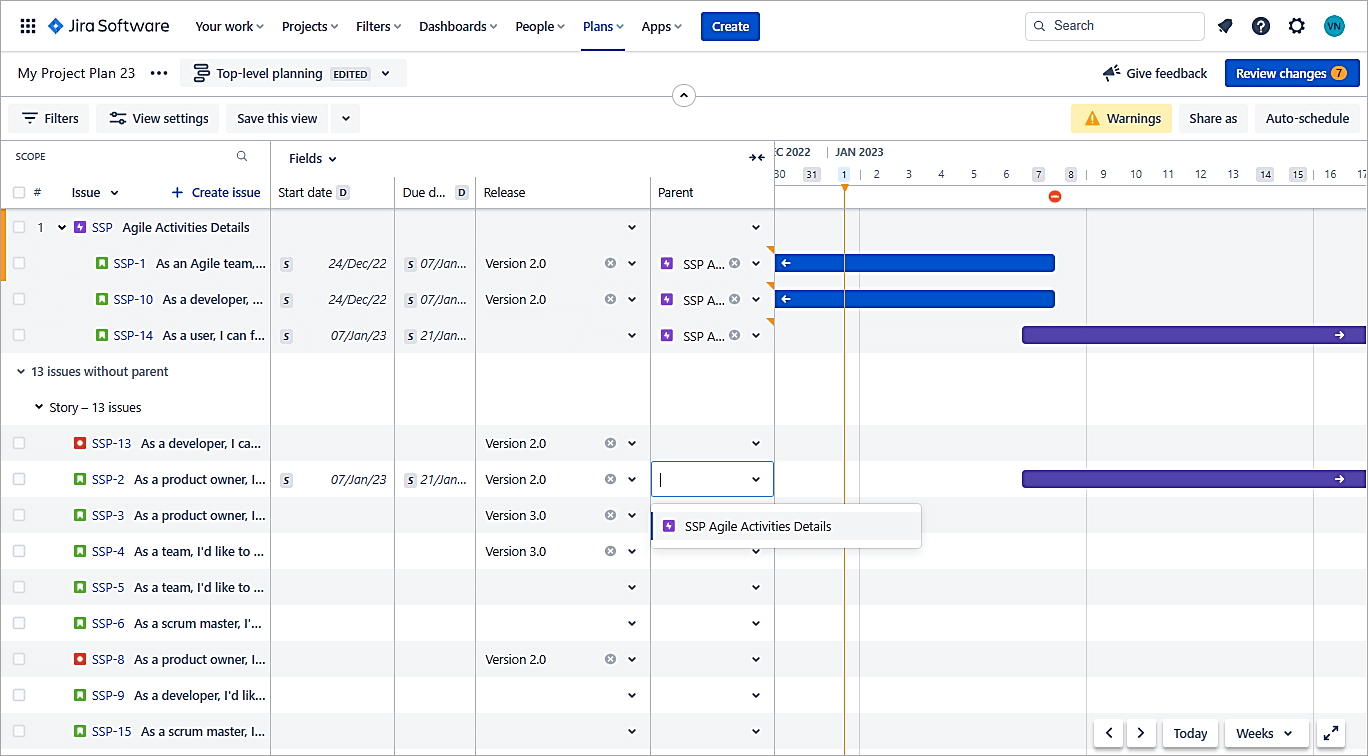Open the plan's three-dot more menu
The height and width of the screenshot is (756, 1368).
[x=159, y=73]
